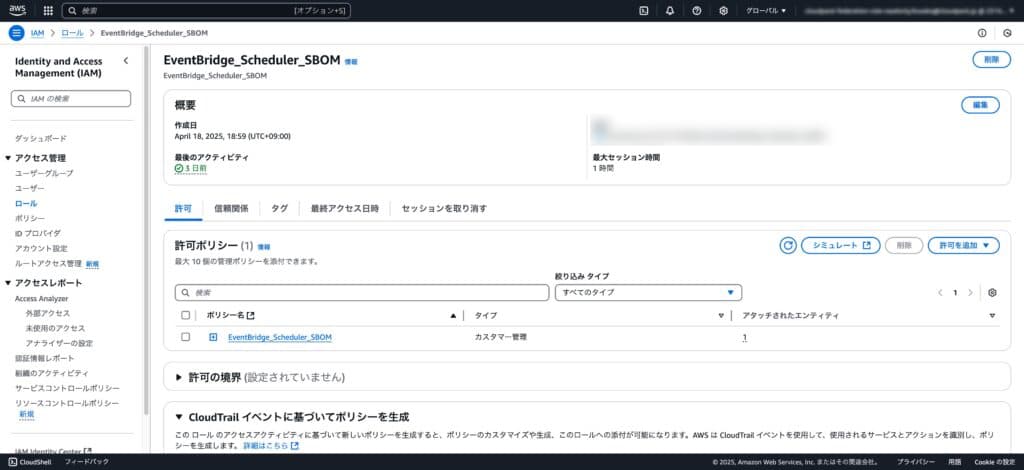Collapse the IAM sidebar with the chevron
This screenshot has width=1024, height=470.
click(126, 61)
